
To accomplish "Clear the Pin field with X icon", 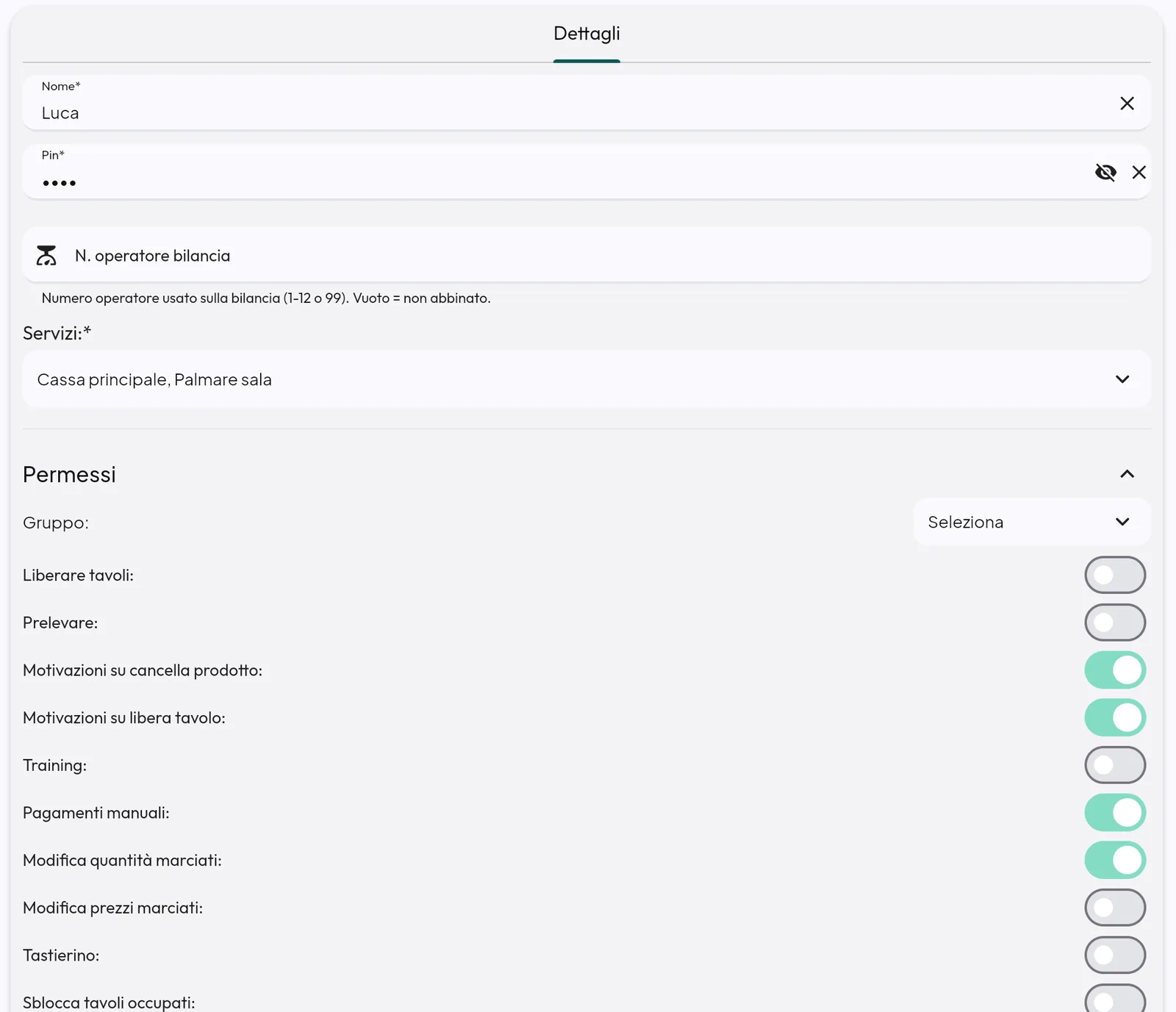I will point(1139,172).
